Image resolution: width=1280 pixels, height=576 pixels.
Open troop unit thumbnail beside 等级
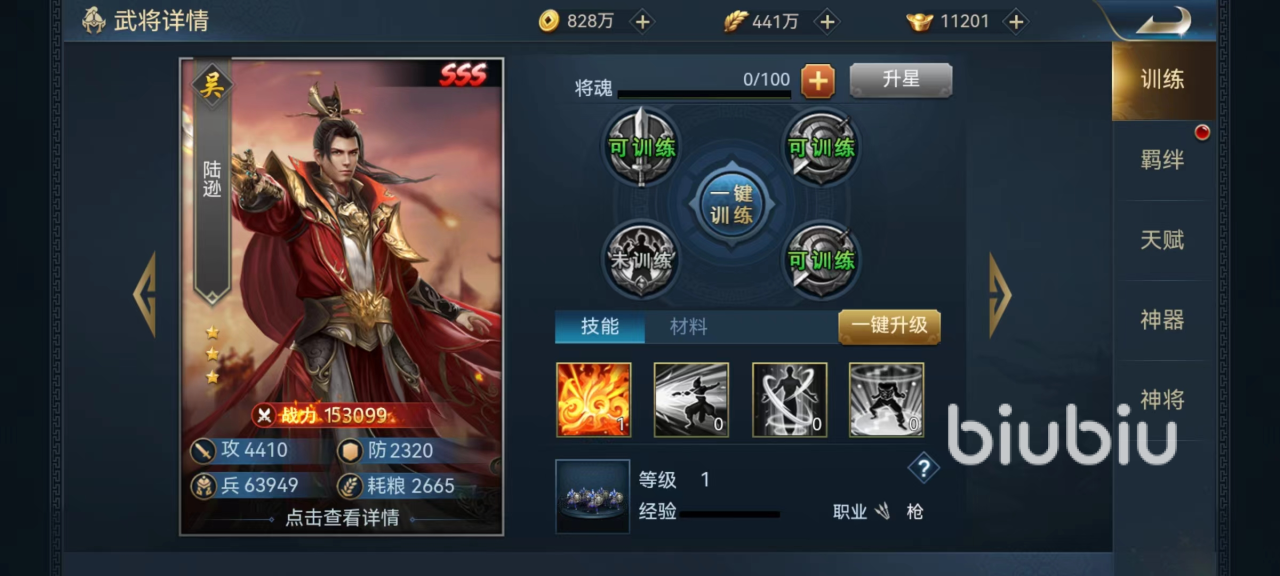pos(593,496)
